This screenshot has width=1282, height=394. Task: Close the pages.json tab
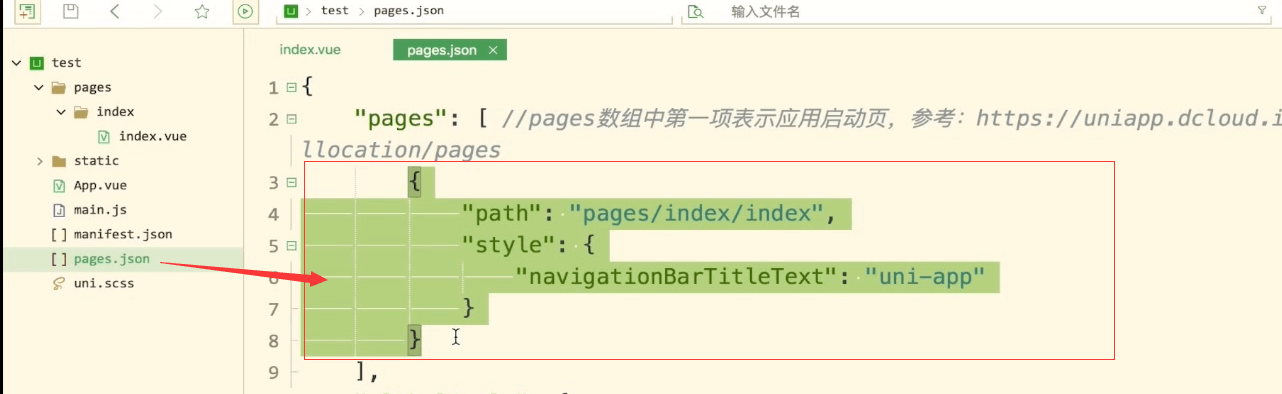pyautogui.click(x=492, y=50)
